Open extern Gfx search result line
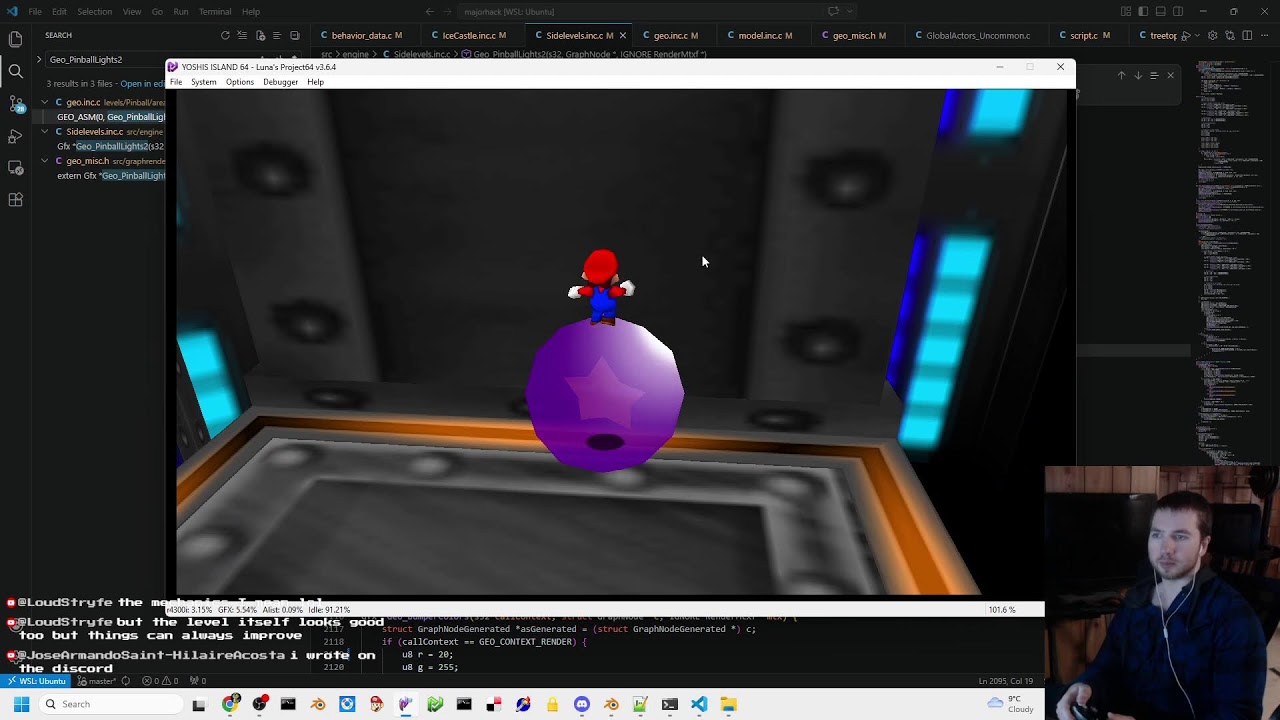The height and width of the screenshot is (720, 1280). pyautogui.click(x=110, y=175)
